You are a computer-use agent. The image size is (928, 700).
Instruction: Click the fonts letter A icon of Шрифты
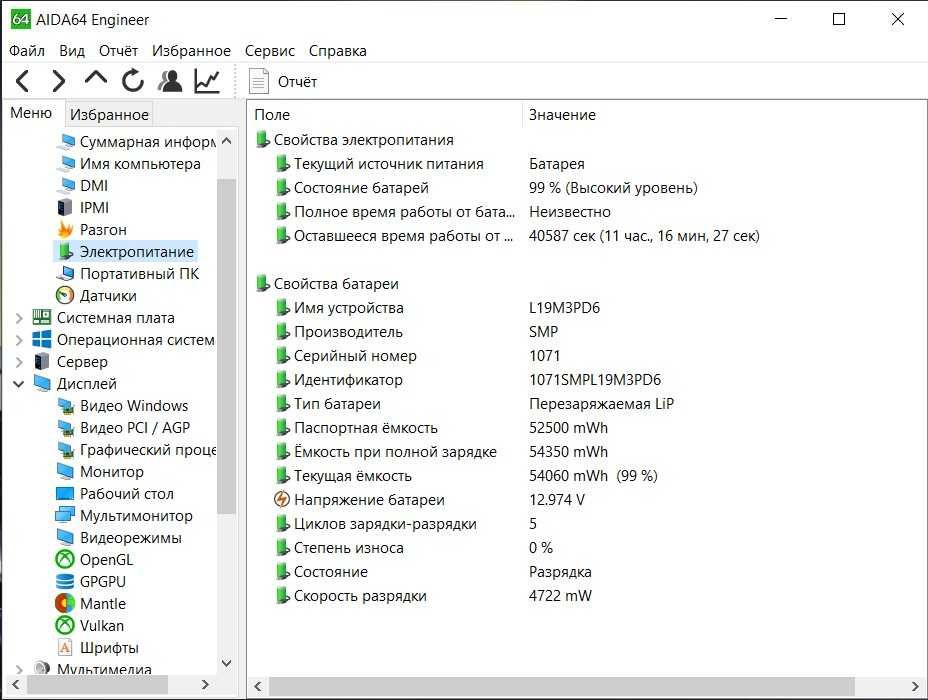[65, 647]
